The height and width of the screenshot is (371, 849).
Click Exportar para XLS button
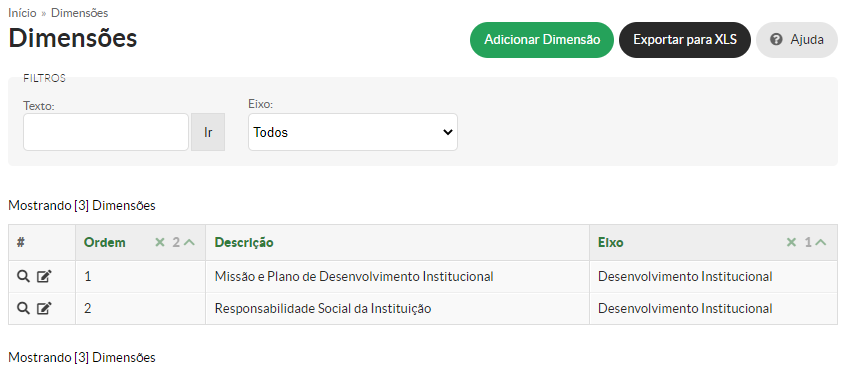[684, 40]
